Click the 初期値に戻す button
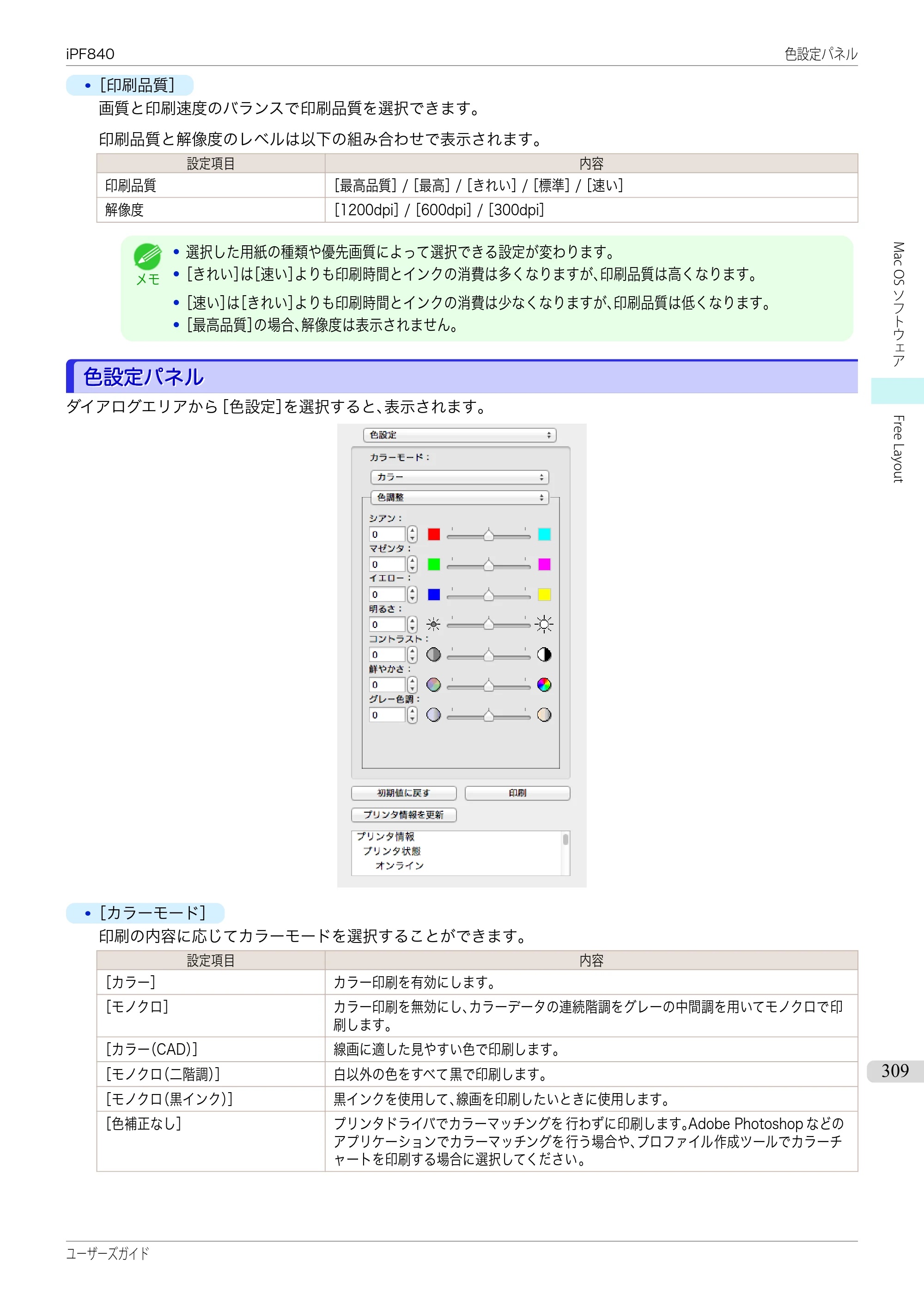924x1307 pixels. coord(404,793)
